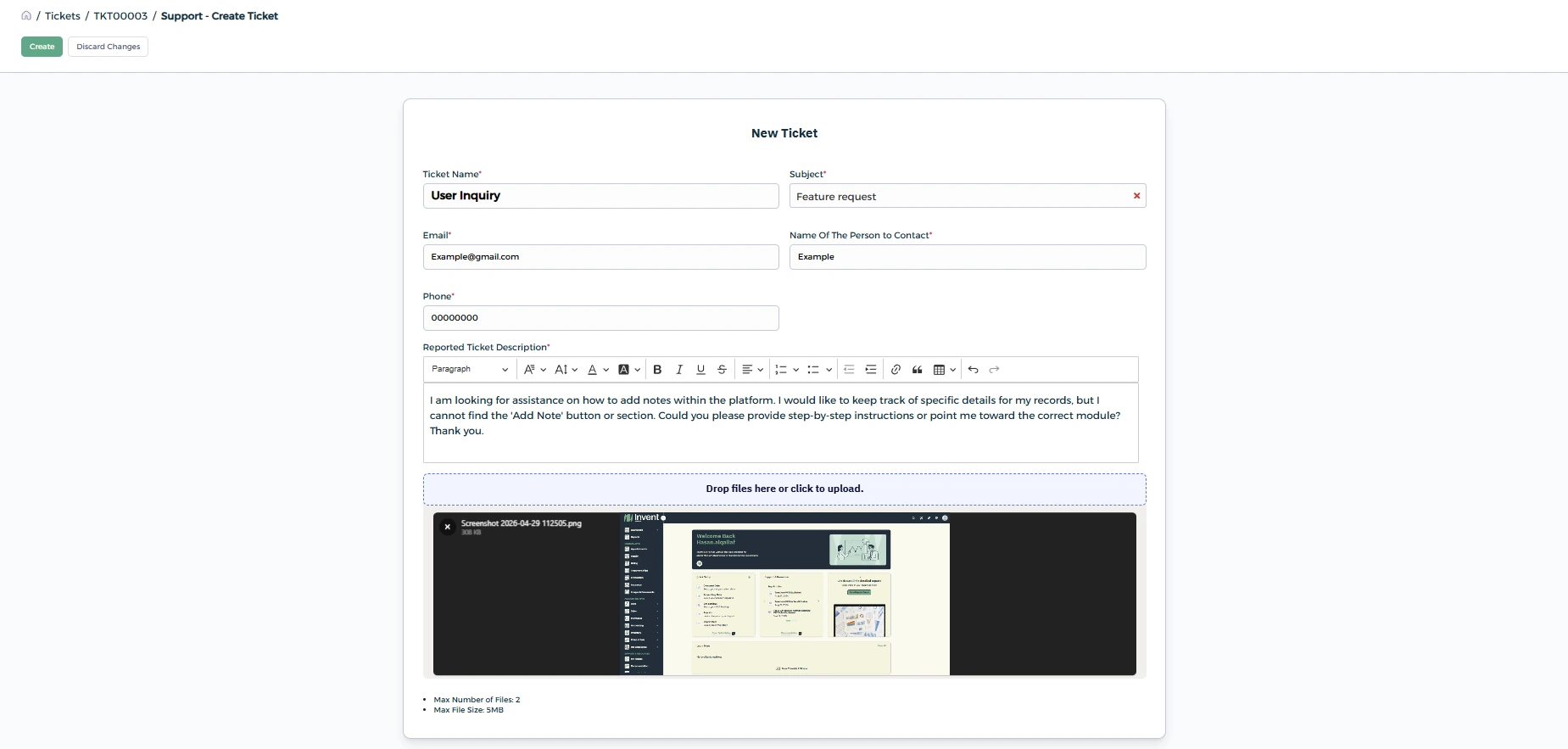
Task: Open the text alignment dropdown
Action: click(x=752, y=370)
